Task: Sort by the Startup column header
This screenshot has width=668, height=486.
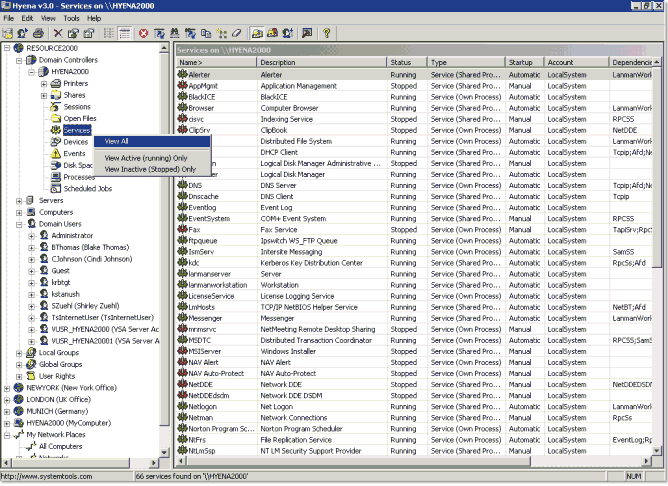Action: 524,62
